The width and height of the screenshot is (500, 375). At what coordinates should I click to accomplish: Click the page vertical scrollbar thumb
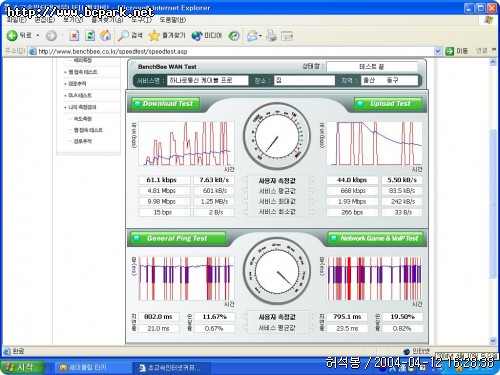pos(493,203)
